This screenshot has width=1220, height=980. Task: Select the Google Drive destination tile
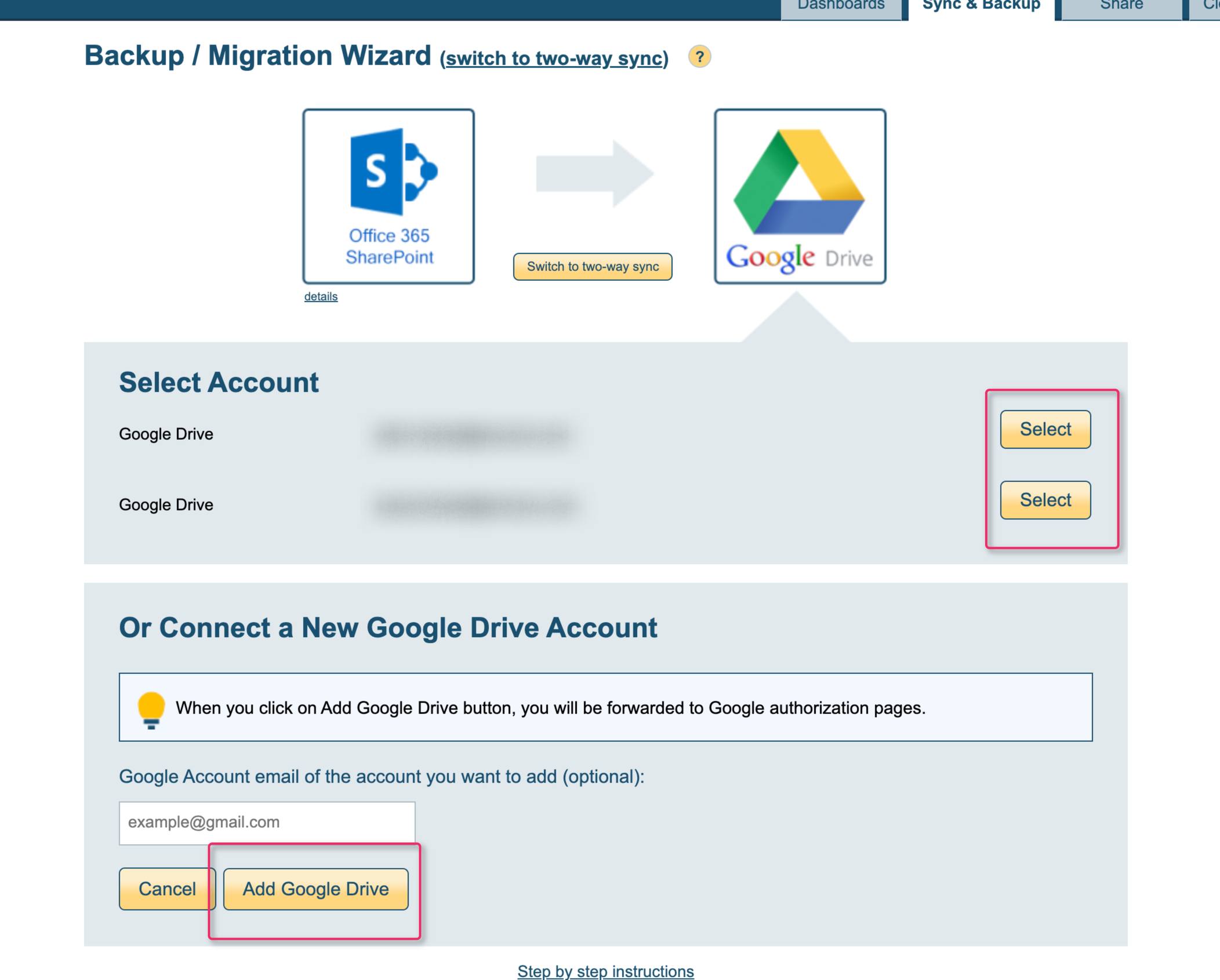point(800,196)
